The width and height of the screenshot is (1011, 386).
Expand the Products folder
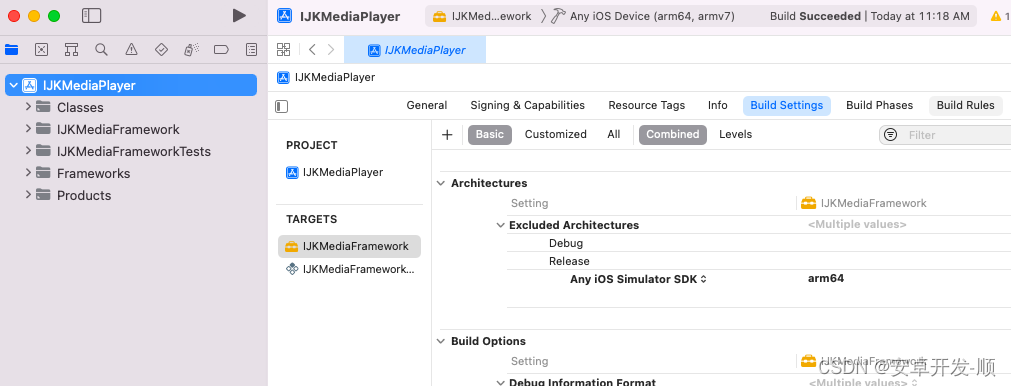(x=28, y=194)
